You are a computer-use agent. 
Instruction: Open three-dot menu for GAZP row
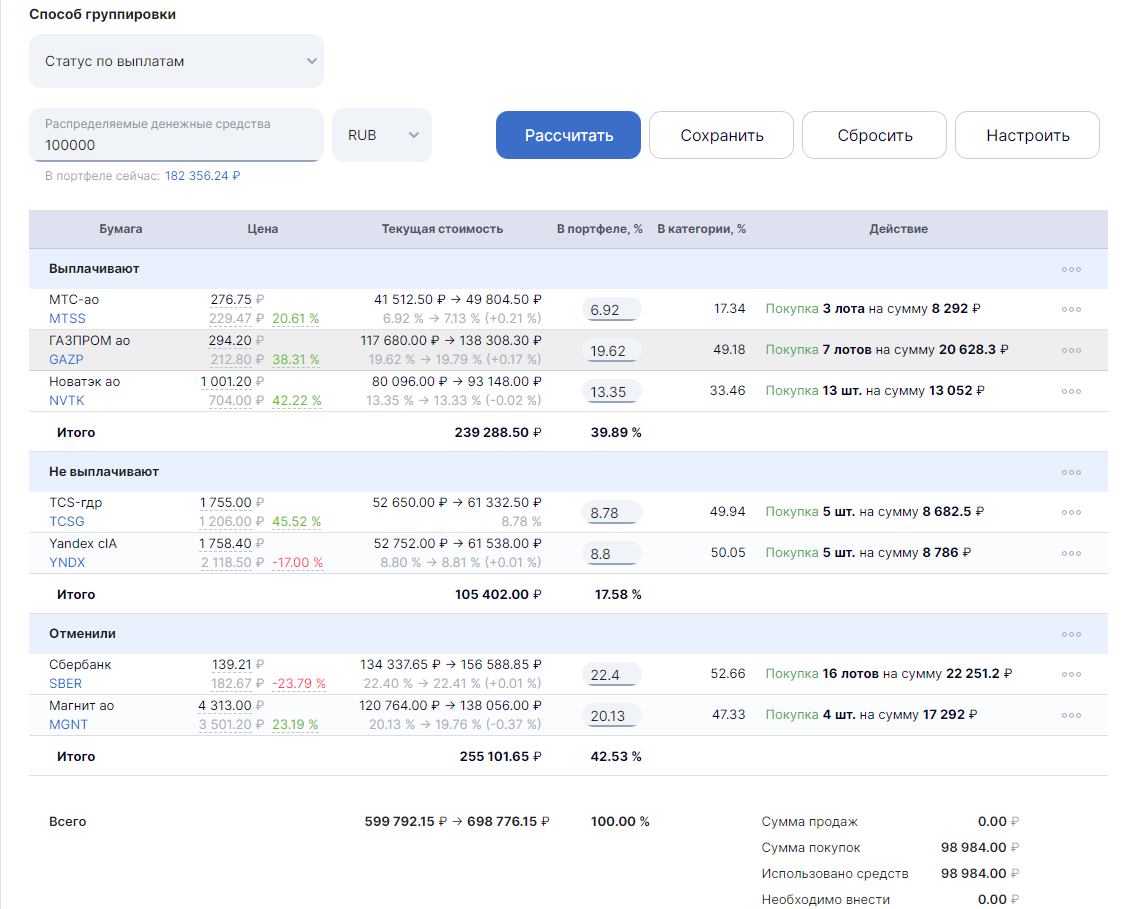[1071, 351]
